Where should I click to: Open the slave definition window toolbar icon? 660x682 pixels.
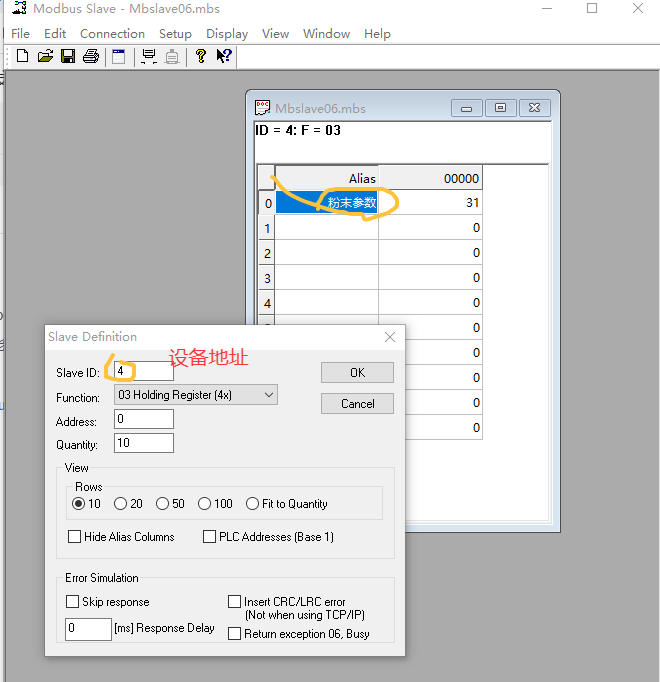click(118, 57)
